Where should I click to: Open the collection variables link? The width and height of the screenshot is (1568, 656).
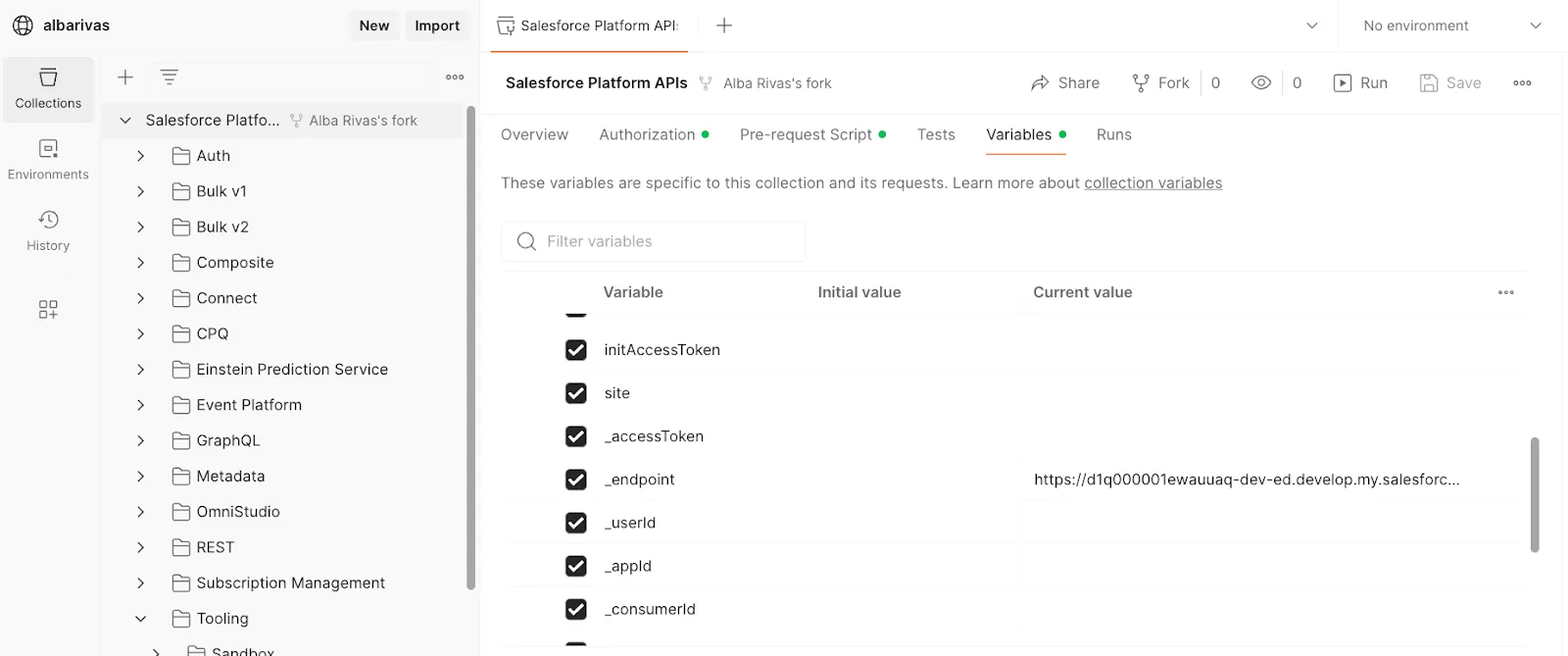tap(1152, 183)
